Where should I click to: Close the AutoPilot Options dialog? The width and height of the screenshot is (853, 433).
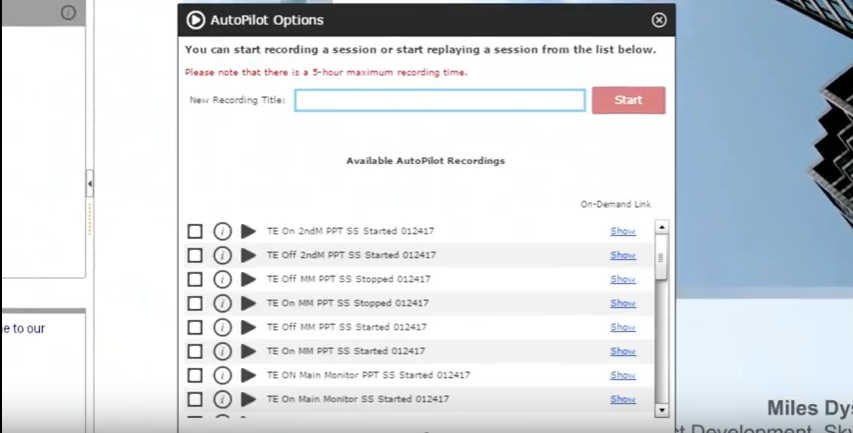pyautogui.click(x=658, y=20)
